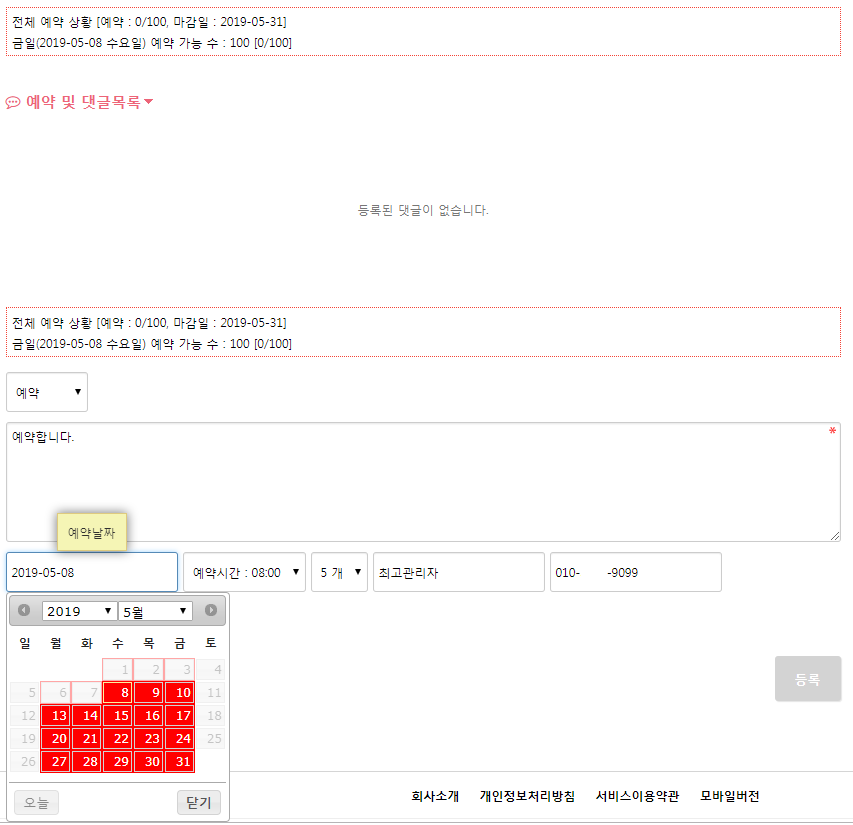The height and width of the screenshot is (825, 853).
Task: Select May 8 in the calendar
Action: 118,692
